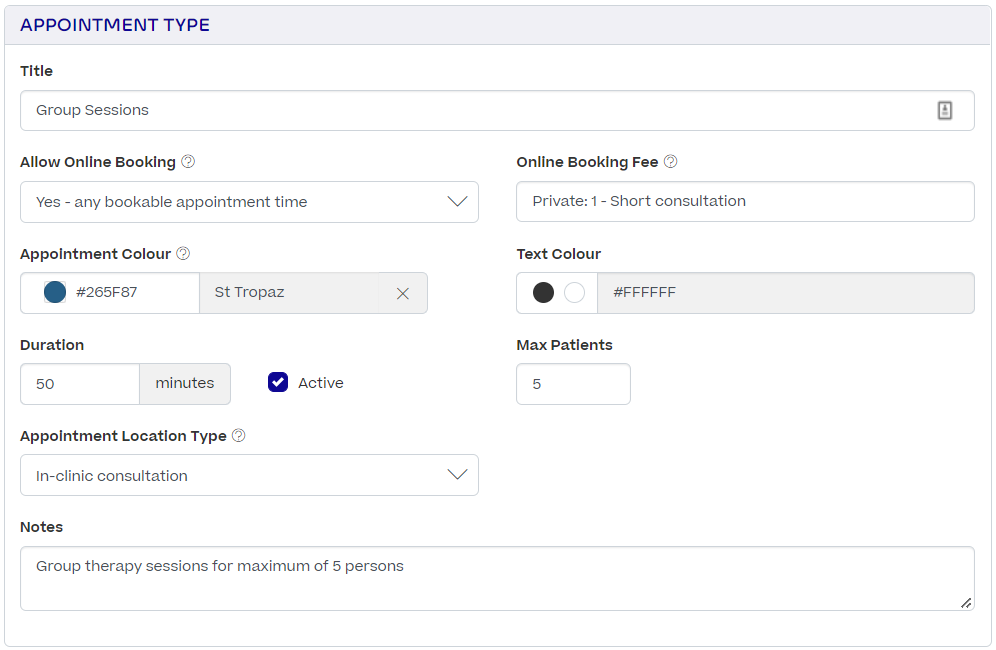Click the St Tropaz colour name field
Screen dimensions: 996x650
click(290, 293)
